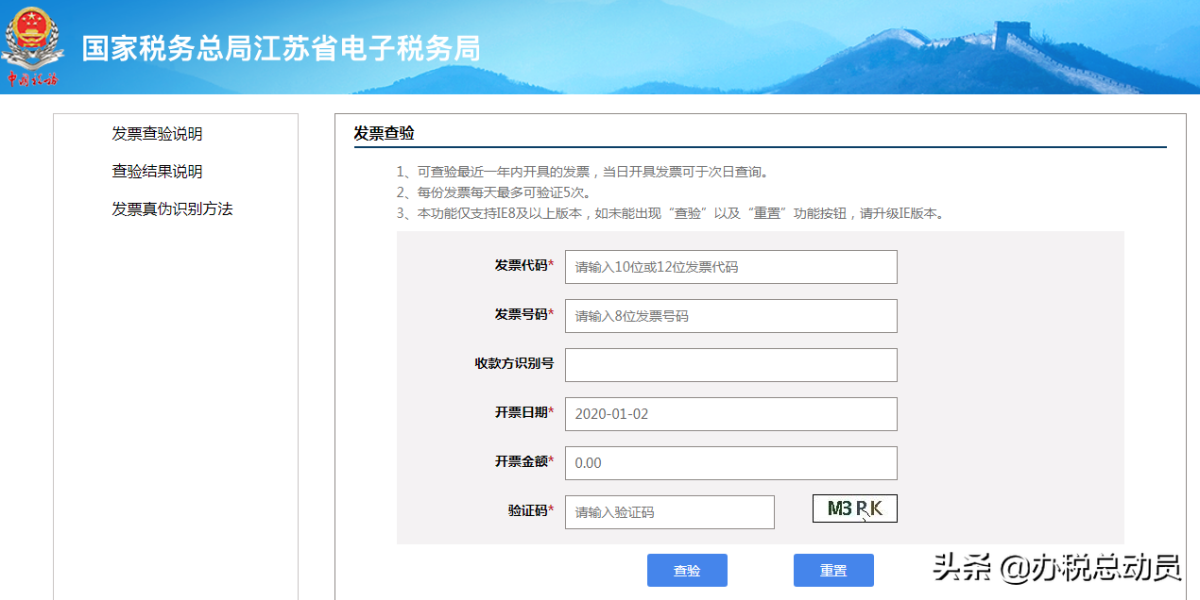Image resolution: width=1200 pixels, height=600 pixels.
Task: Click into the 发票号码 input field
Action: pos(730,316)
